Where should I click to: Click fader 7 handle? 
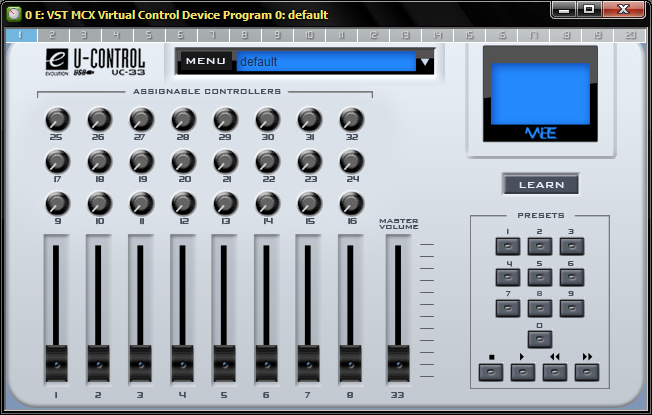click(x=308, y=363)
